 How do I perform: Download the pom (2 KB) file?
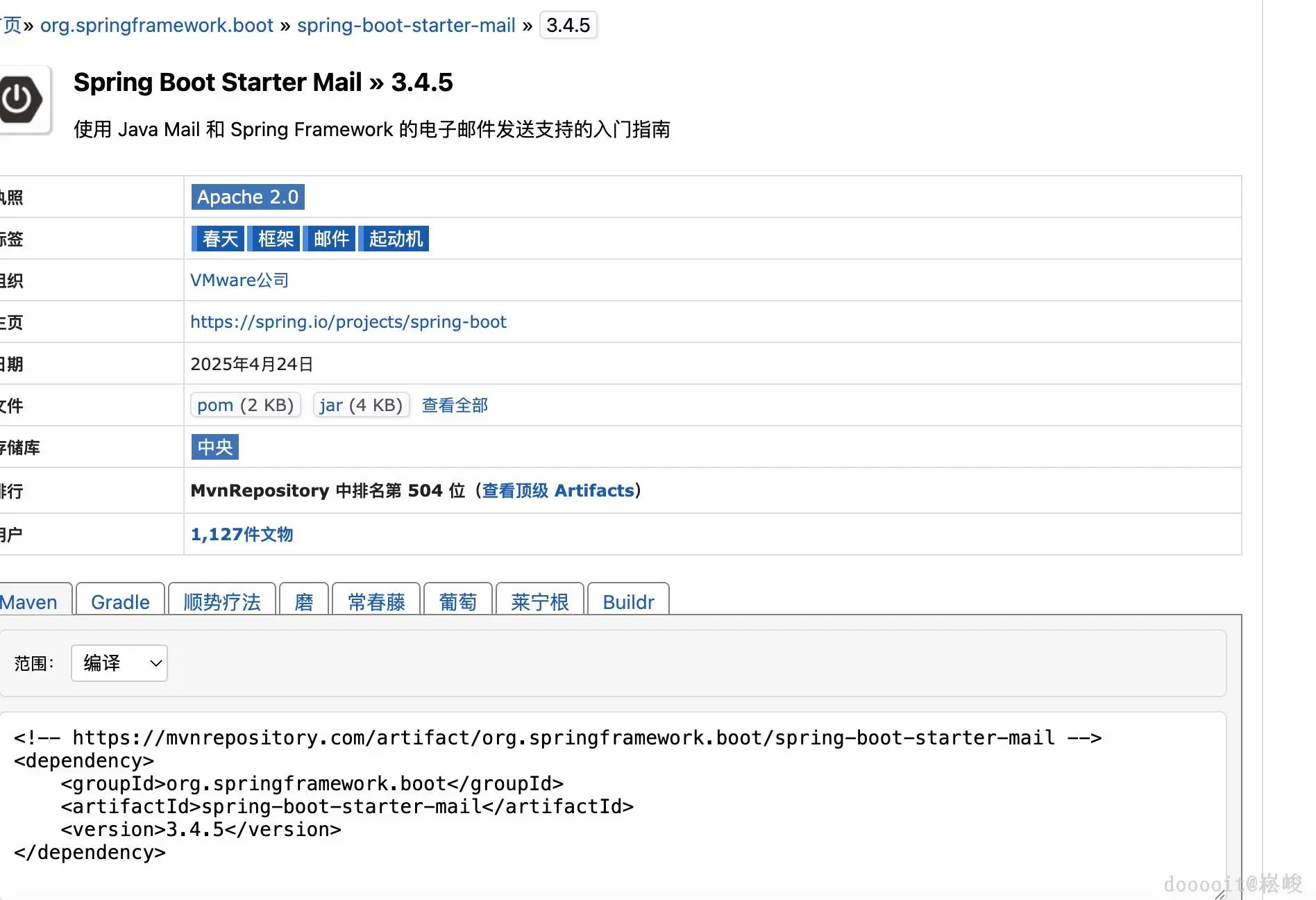coord(245,405)
